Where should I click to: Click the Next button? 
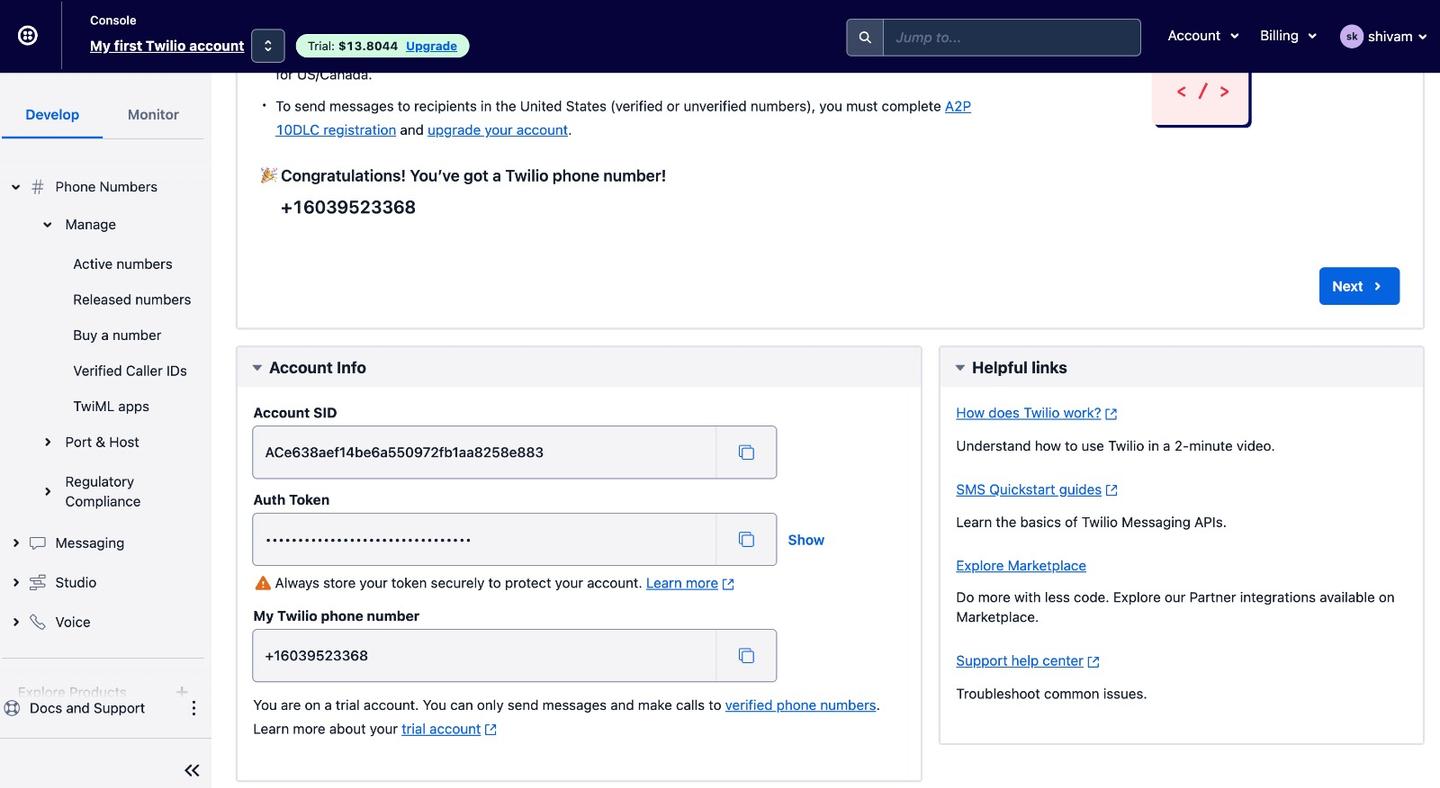(x=1359, y=286)
